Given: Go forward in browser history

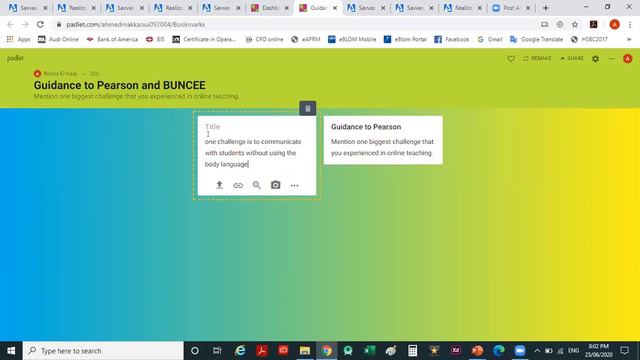Looking at the screenshot, I should tap(25, 24).
